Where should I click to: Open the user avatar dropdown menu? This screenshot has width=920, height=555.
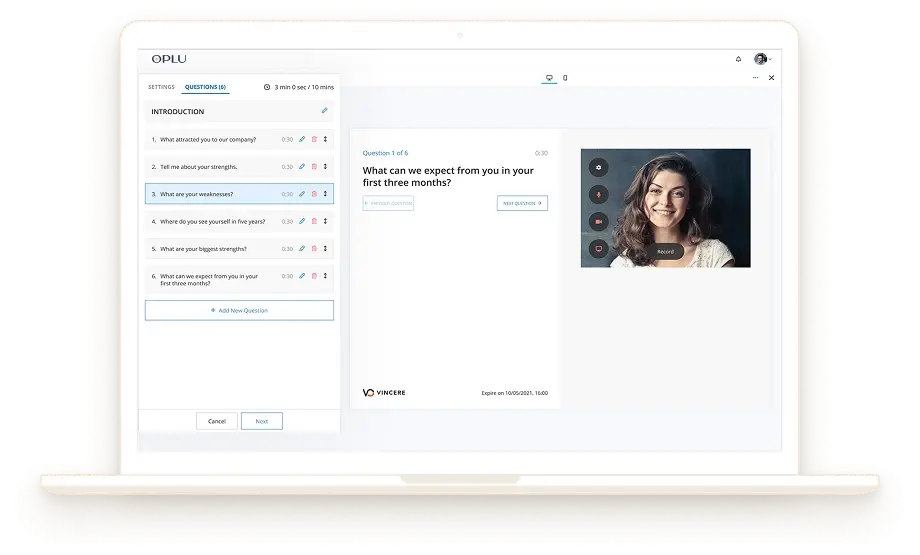[762, 59]
